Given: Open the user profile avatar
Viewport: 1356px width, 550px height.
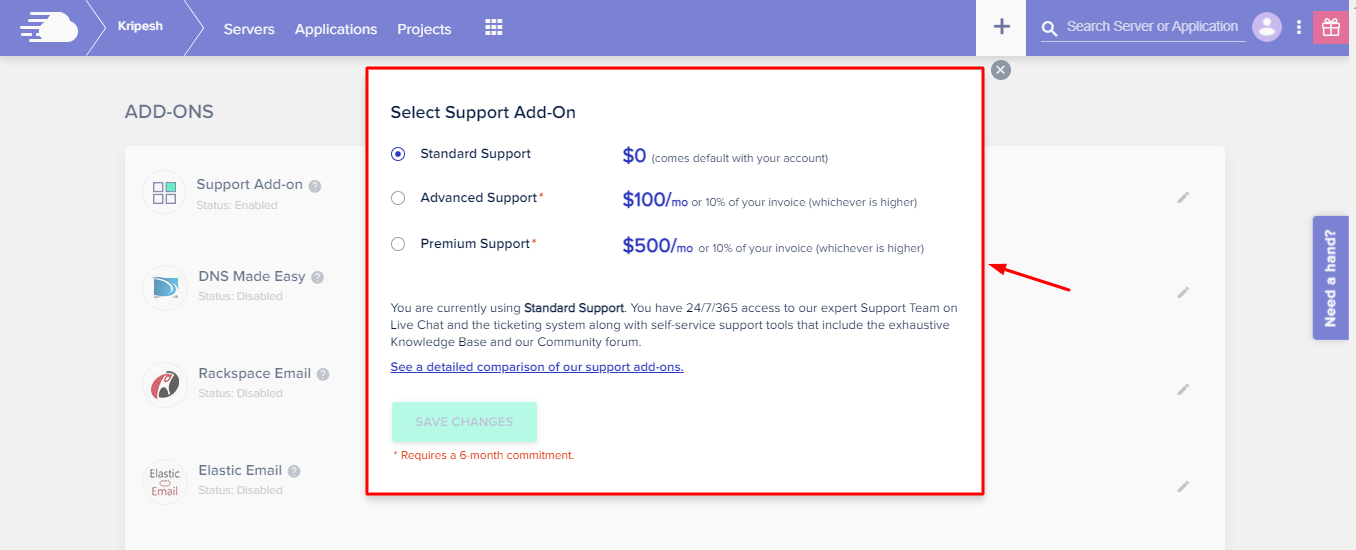Looking at the screenshot, I should click(1267, 27).
